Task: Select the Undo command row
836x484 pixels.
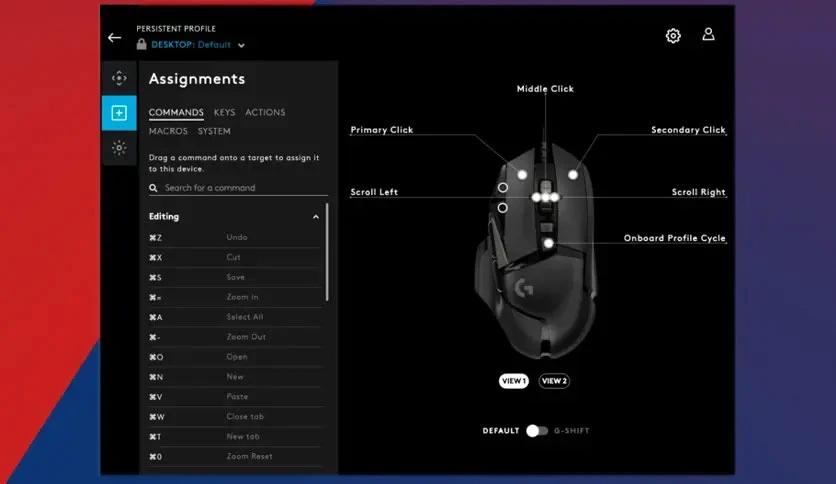Action: point(235,237)
